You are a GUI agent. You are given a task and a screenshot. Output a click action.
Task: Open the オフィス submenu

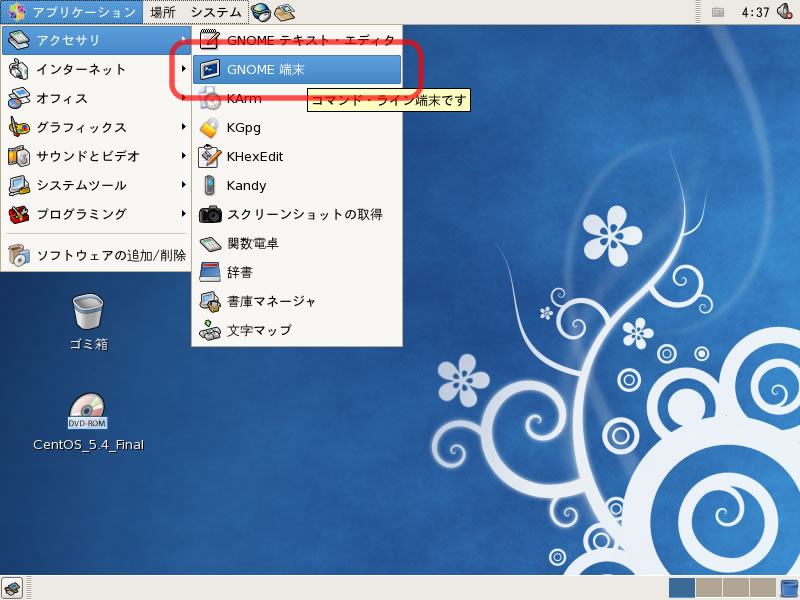(x=96, y=98)
